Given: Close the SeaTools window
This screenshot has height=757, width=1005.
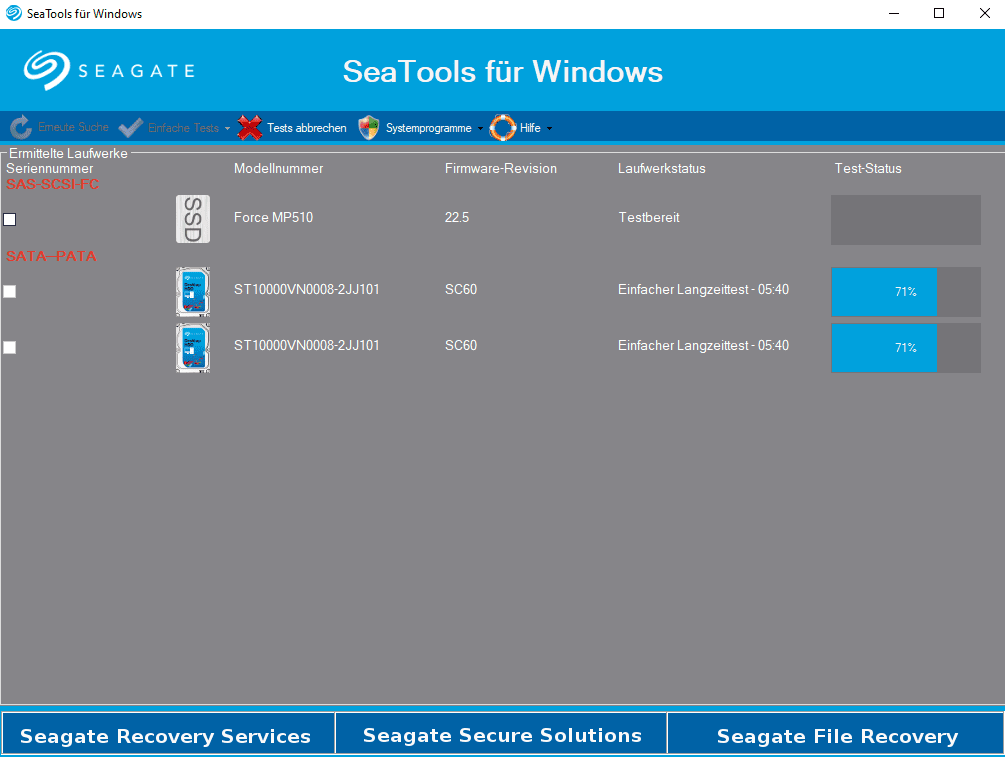Looking at the screenshot, I should (x=984, y=13).
